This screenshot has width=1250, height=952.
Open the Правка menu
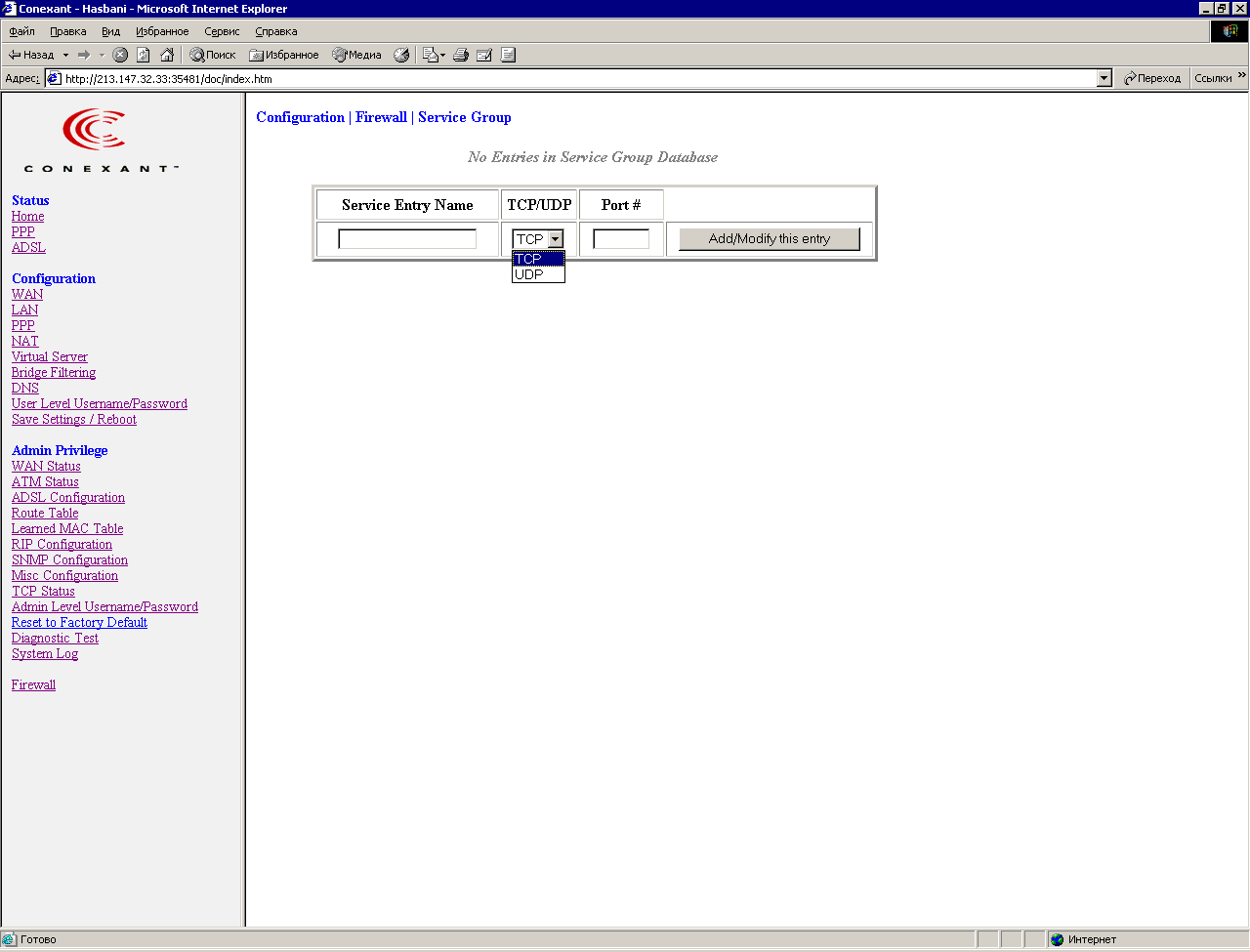pyautogui.click(x=68, y=31)
